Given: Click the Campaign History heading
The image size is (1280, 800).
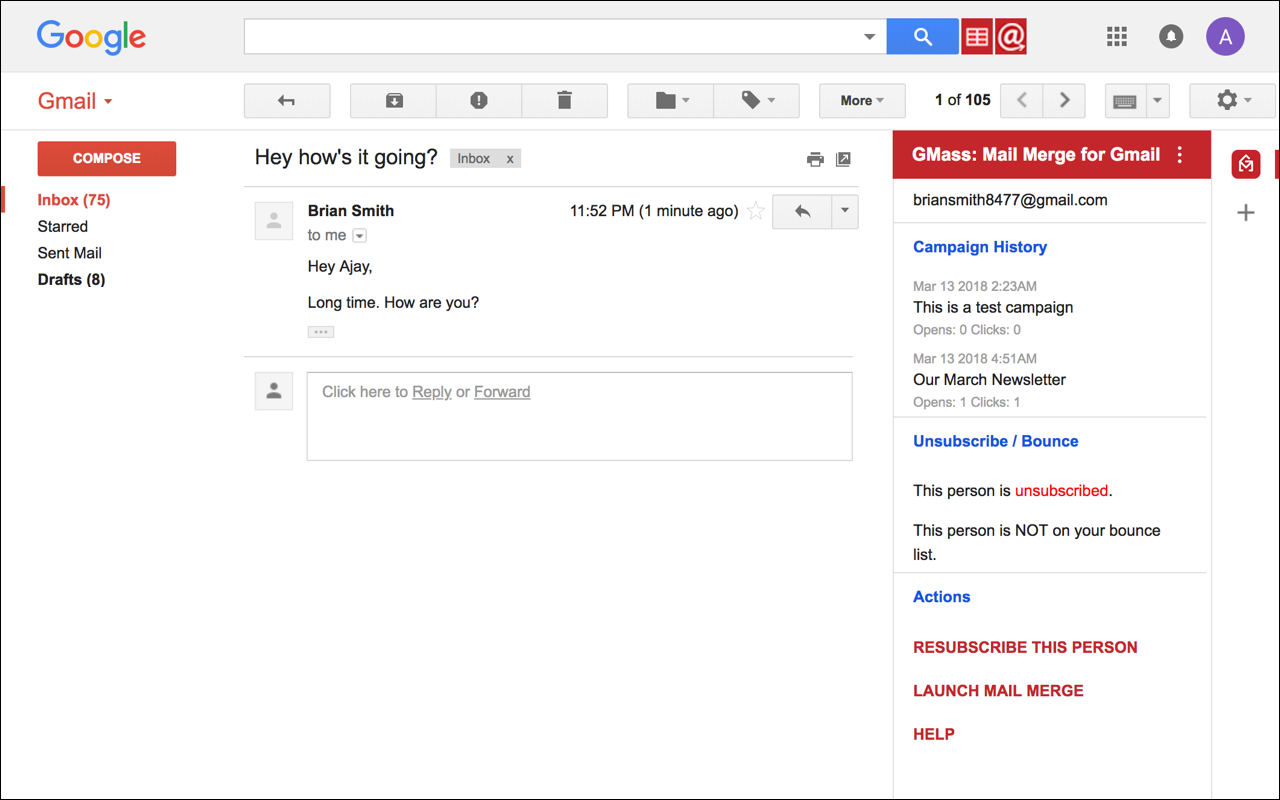Looking at the screenshot, I should [x=980, y=247].
